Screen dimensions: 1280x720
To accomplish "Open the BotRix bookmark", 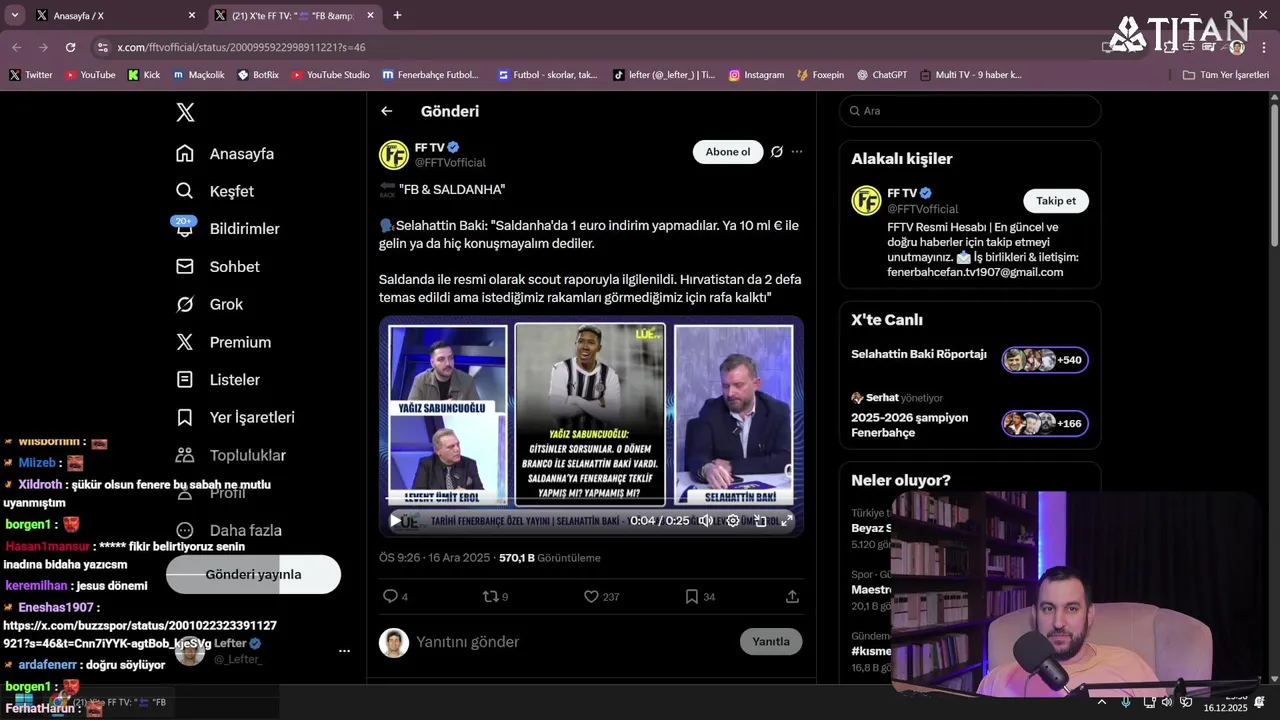I will [258, 75].
